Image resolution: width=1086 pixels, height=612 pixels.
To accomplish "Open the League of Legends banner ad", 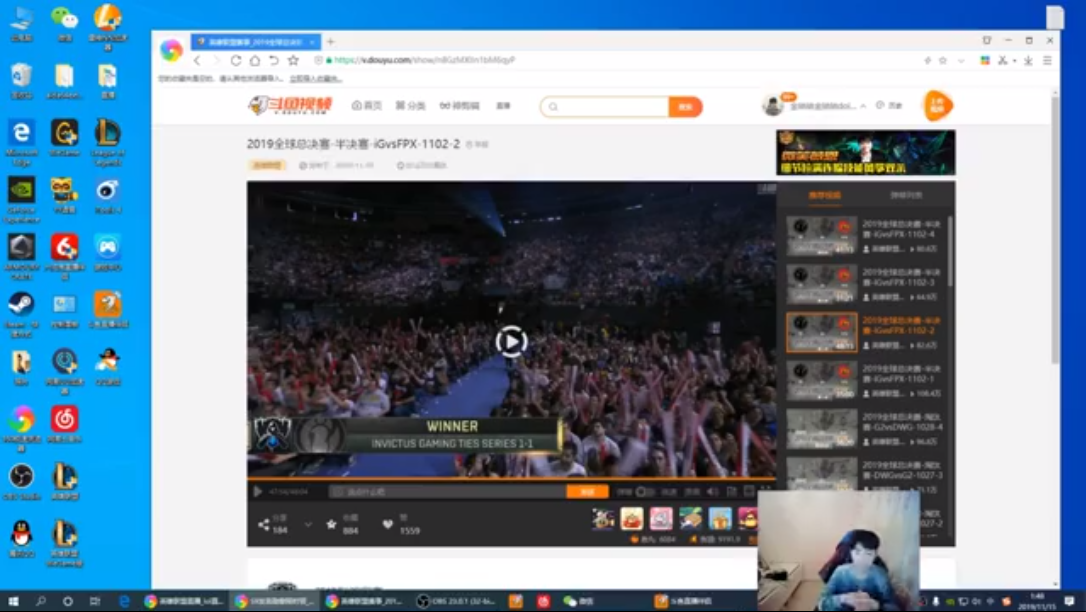I will (866, 152).
